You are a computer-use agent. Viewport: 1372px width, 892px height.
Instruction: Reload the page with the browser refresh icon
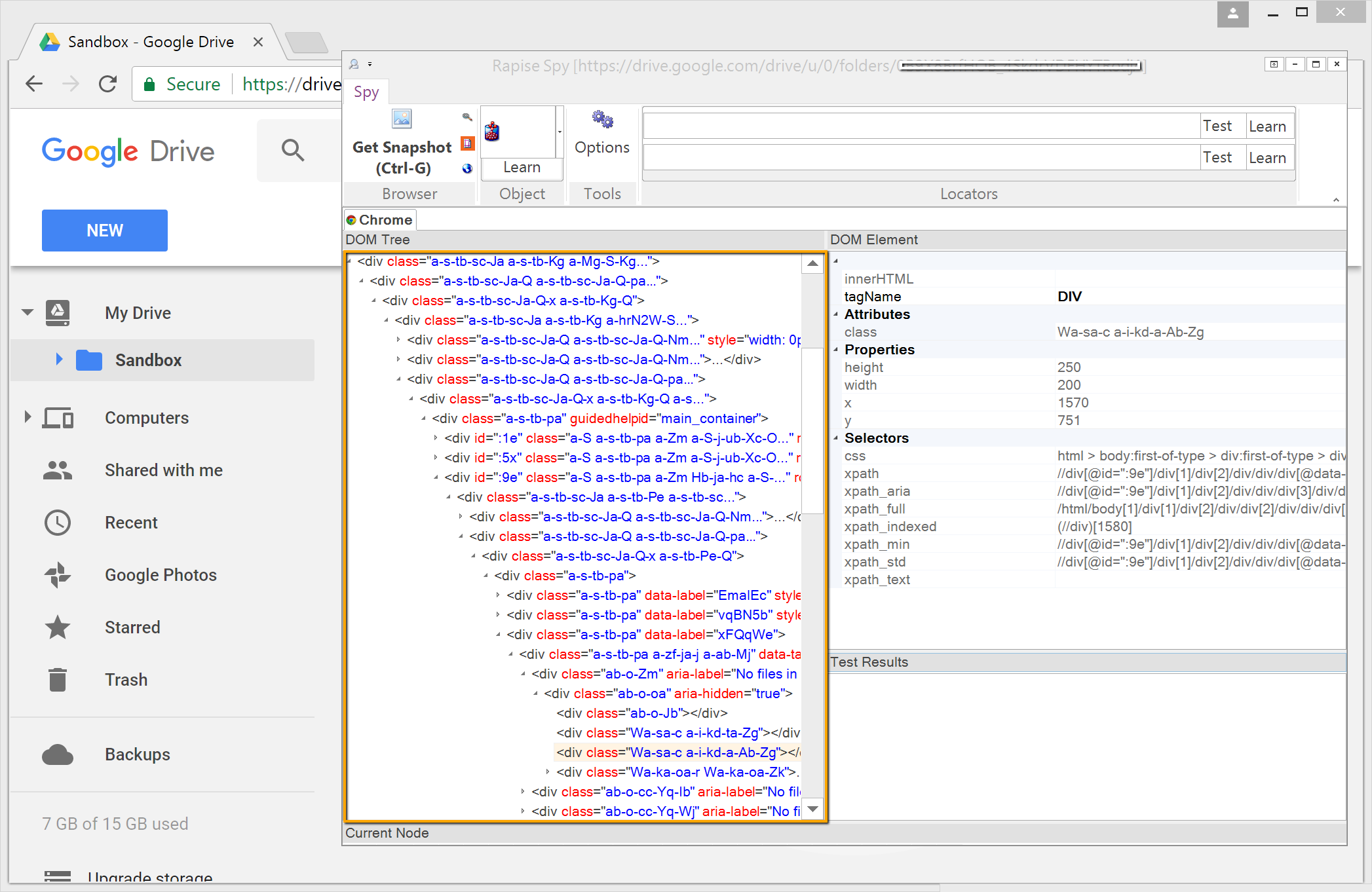coord(107,84)
